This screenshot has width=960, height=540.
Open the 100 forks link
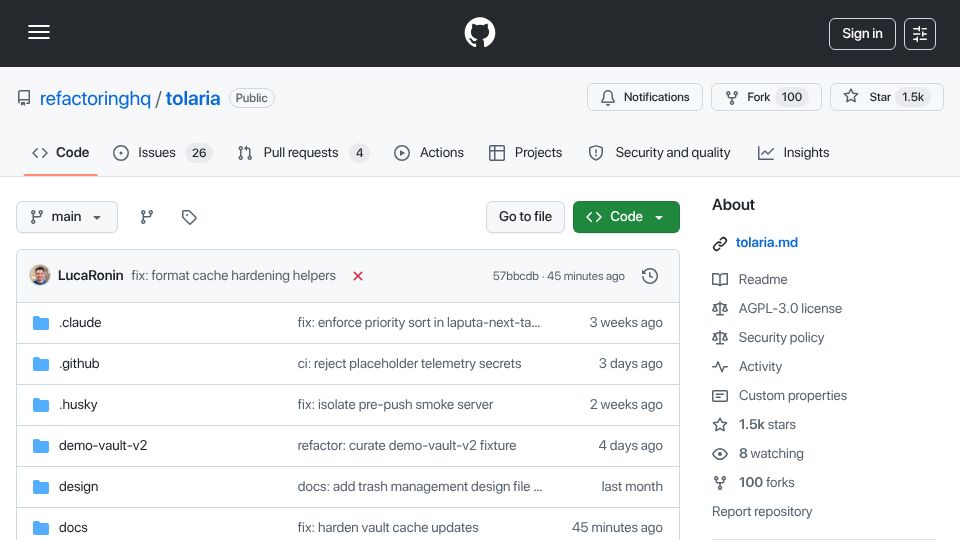(767, 482)
